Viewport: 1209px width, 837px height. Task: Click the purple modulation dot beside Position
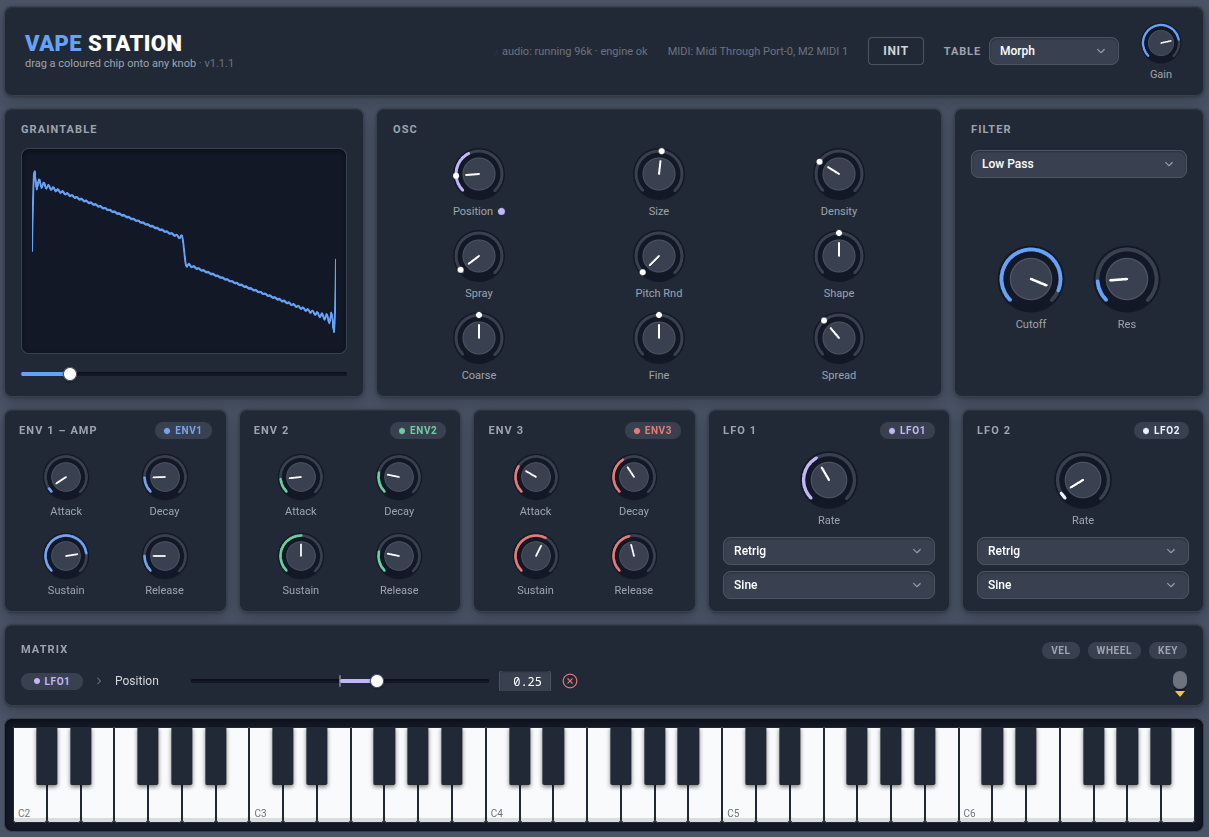coord(501,211)
